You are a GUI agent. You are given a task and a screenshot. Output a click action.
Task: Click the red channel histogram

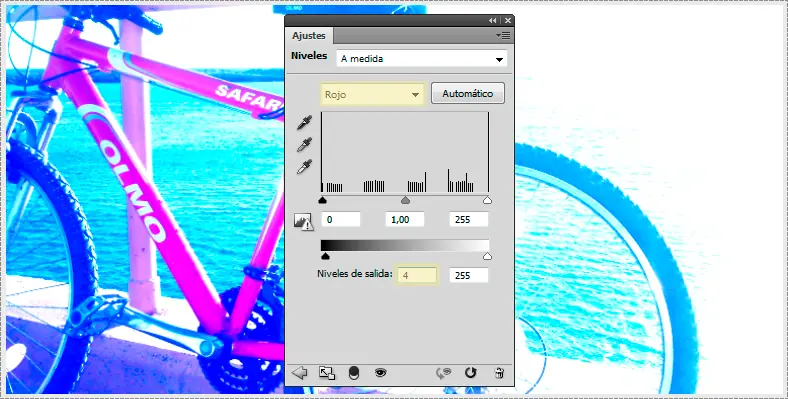tap(405, 152)
